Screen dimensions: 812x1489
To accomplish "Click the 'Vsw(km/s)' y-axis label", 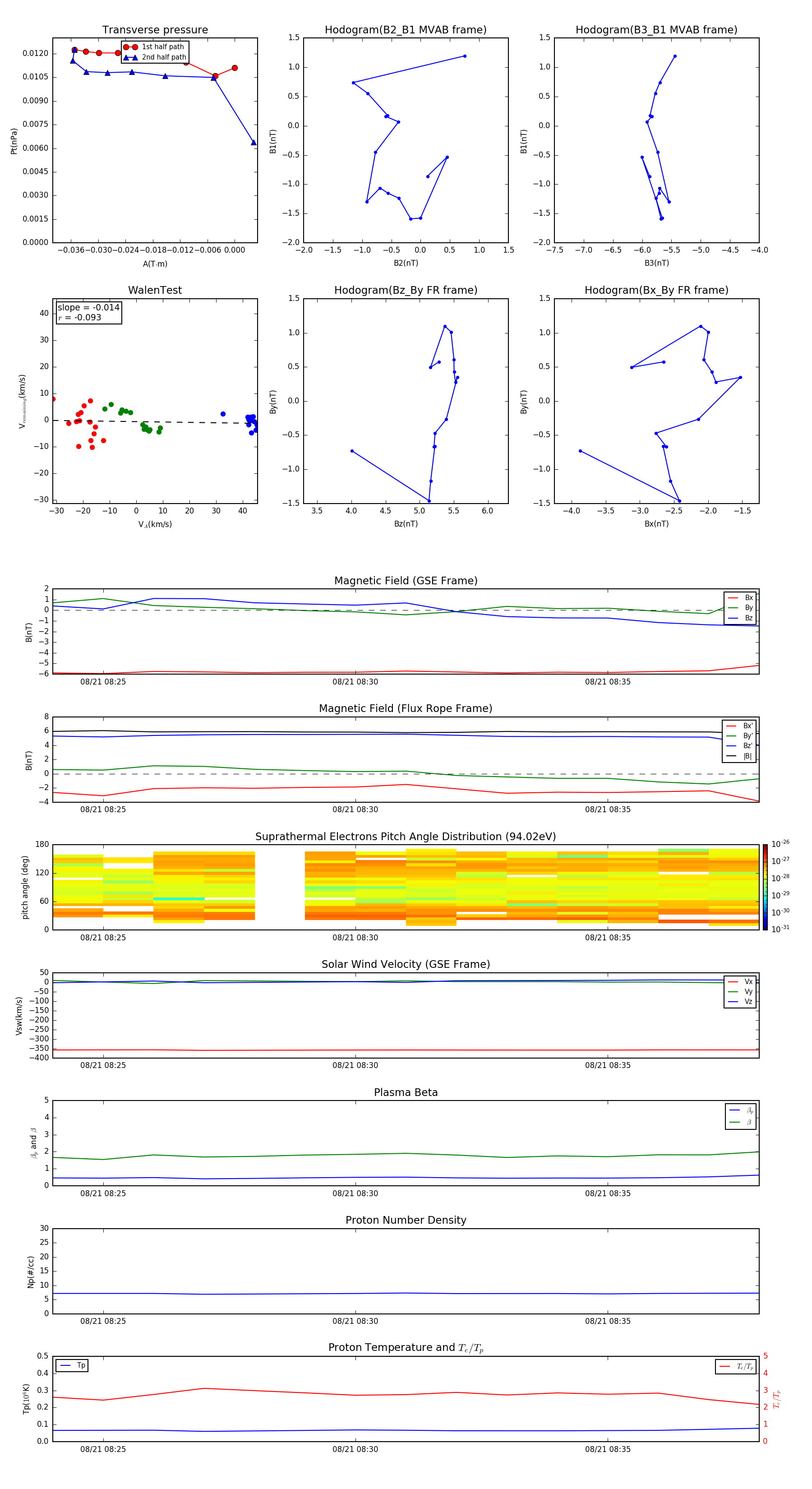I will pos(19,1016).
